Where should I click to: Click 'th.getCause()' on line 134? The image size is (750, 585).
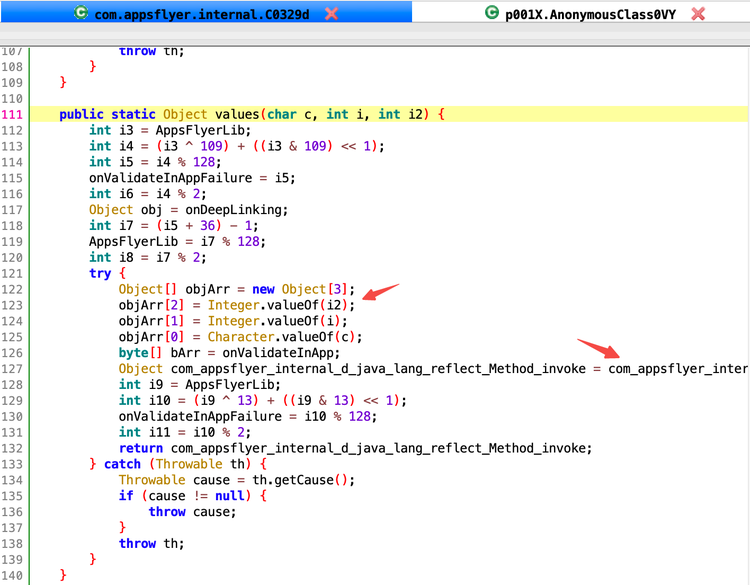coord(300,480)
